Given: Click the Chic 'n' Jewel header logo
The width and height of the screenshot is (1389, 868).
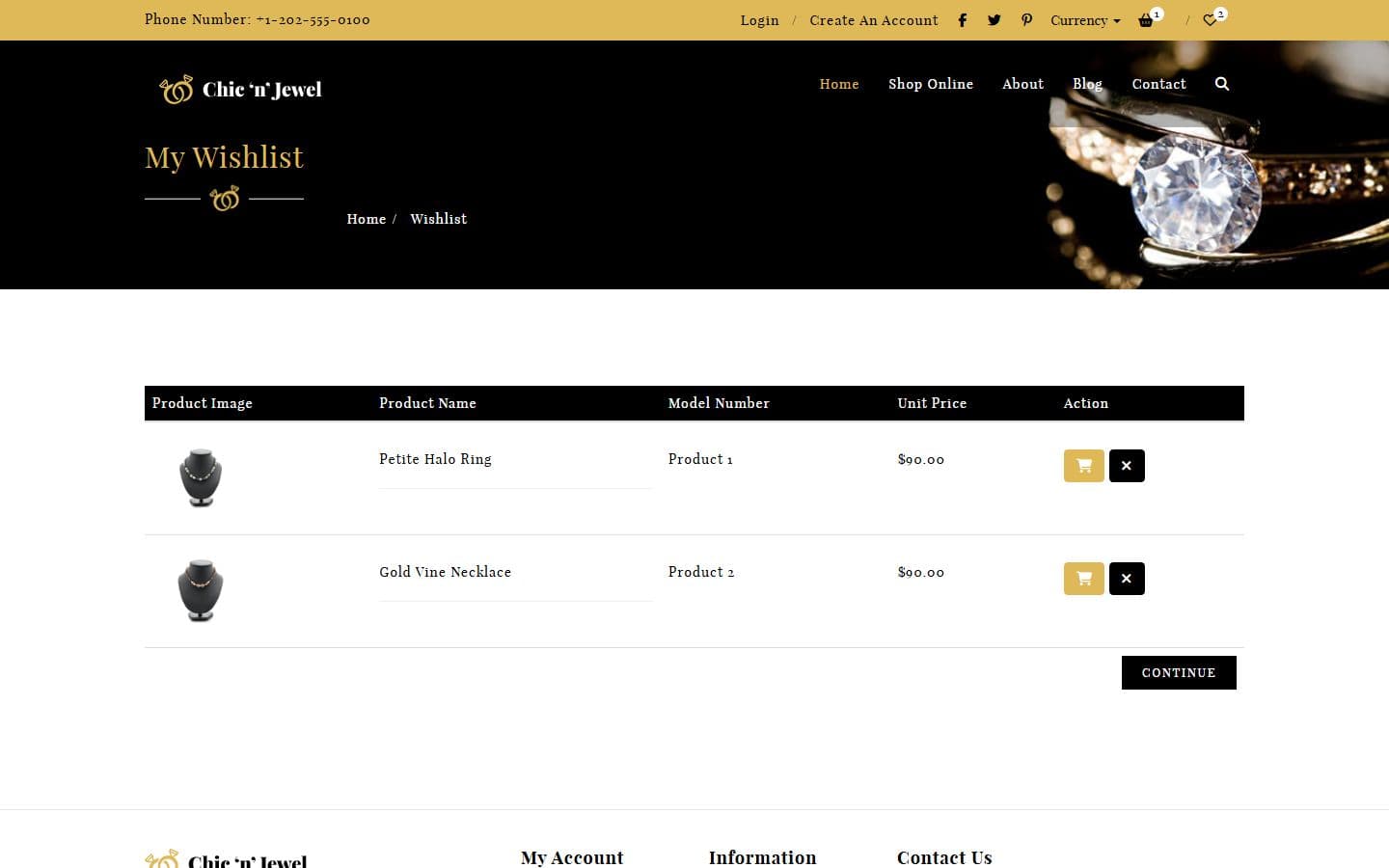Looking at the screenshot, I should point(240,90).
